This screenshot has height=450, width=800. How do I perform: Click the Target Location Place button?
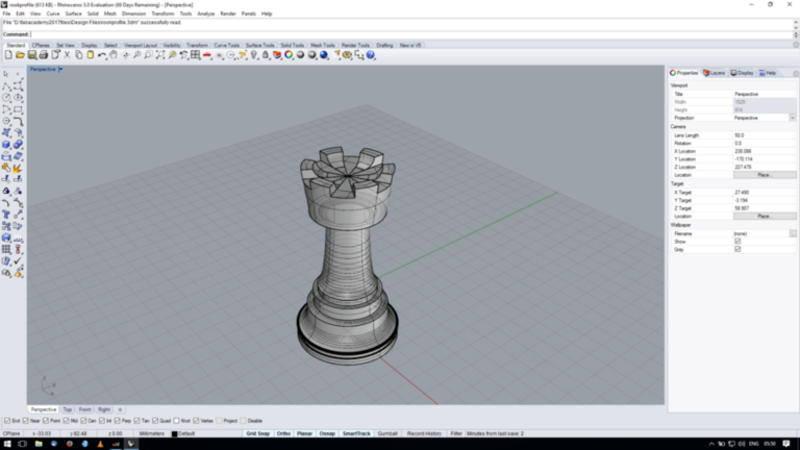(x=764, y=216)
